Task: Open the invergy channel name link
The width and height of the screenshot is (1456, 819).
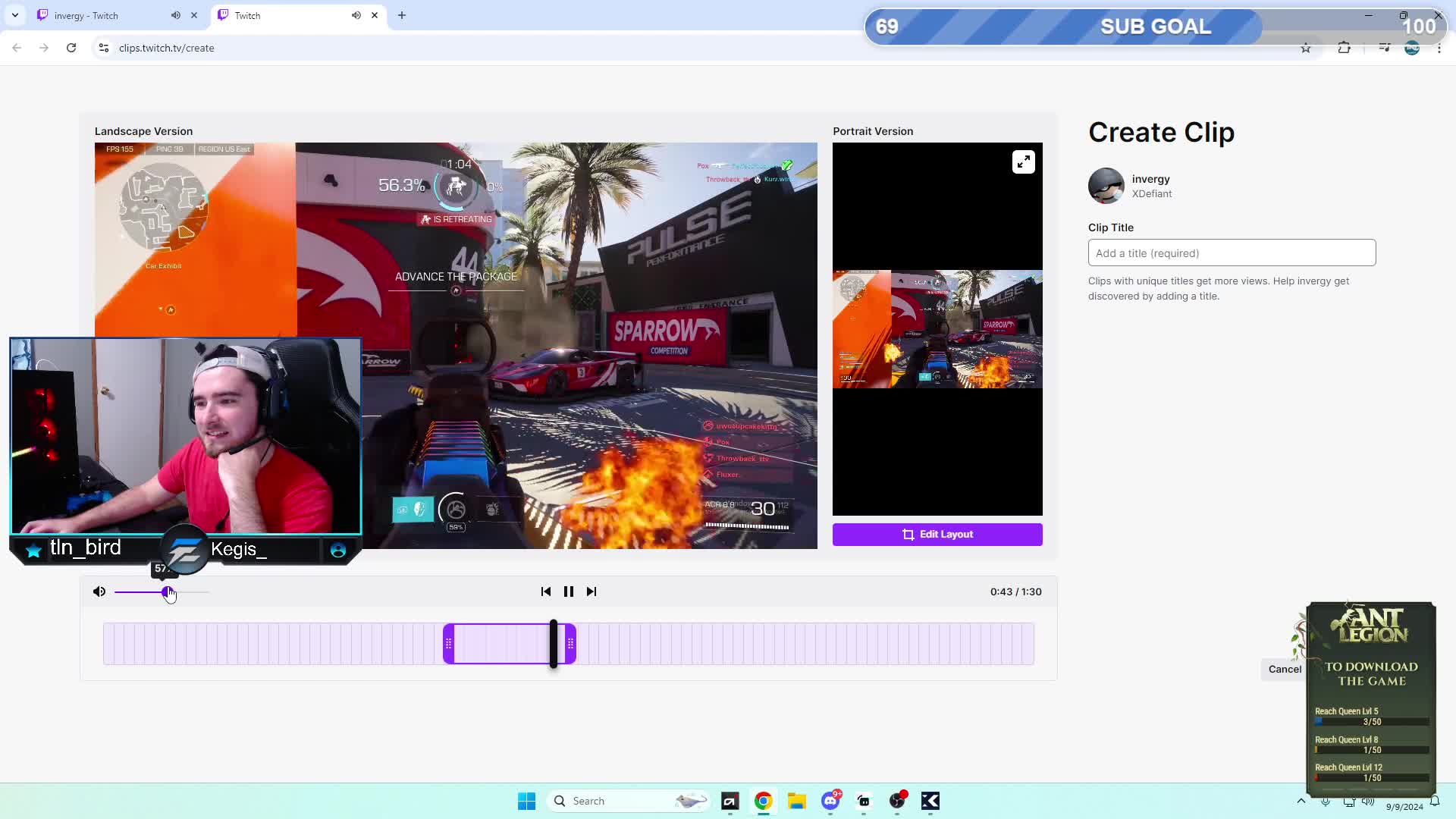Action: 1150,179
